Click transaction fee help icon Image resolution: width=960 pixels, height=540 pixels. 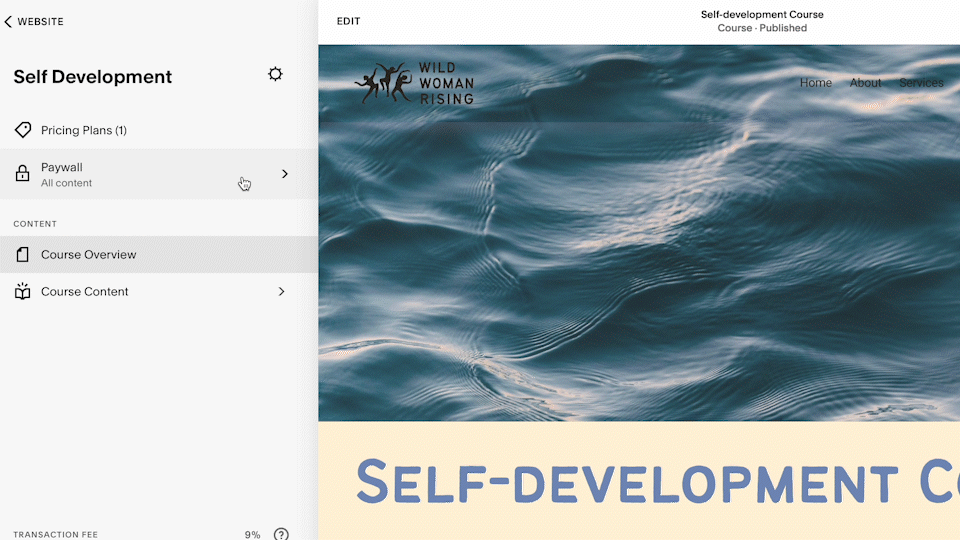click(281, 534)
